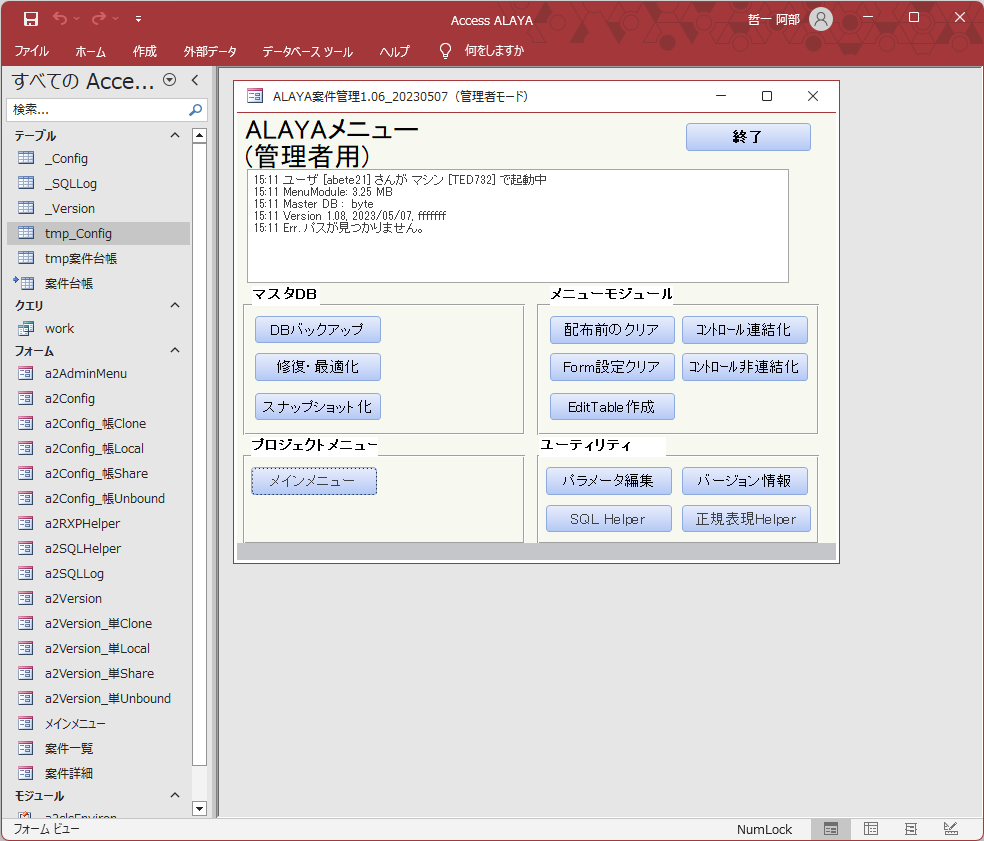Collapse the モジュール group
Viewport: 984px width, 841px height.
[175, 795]
